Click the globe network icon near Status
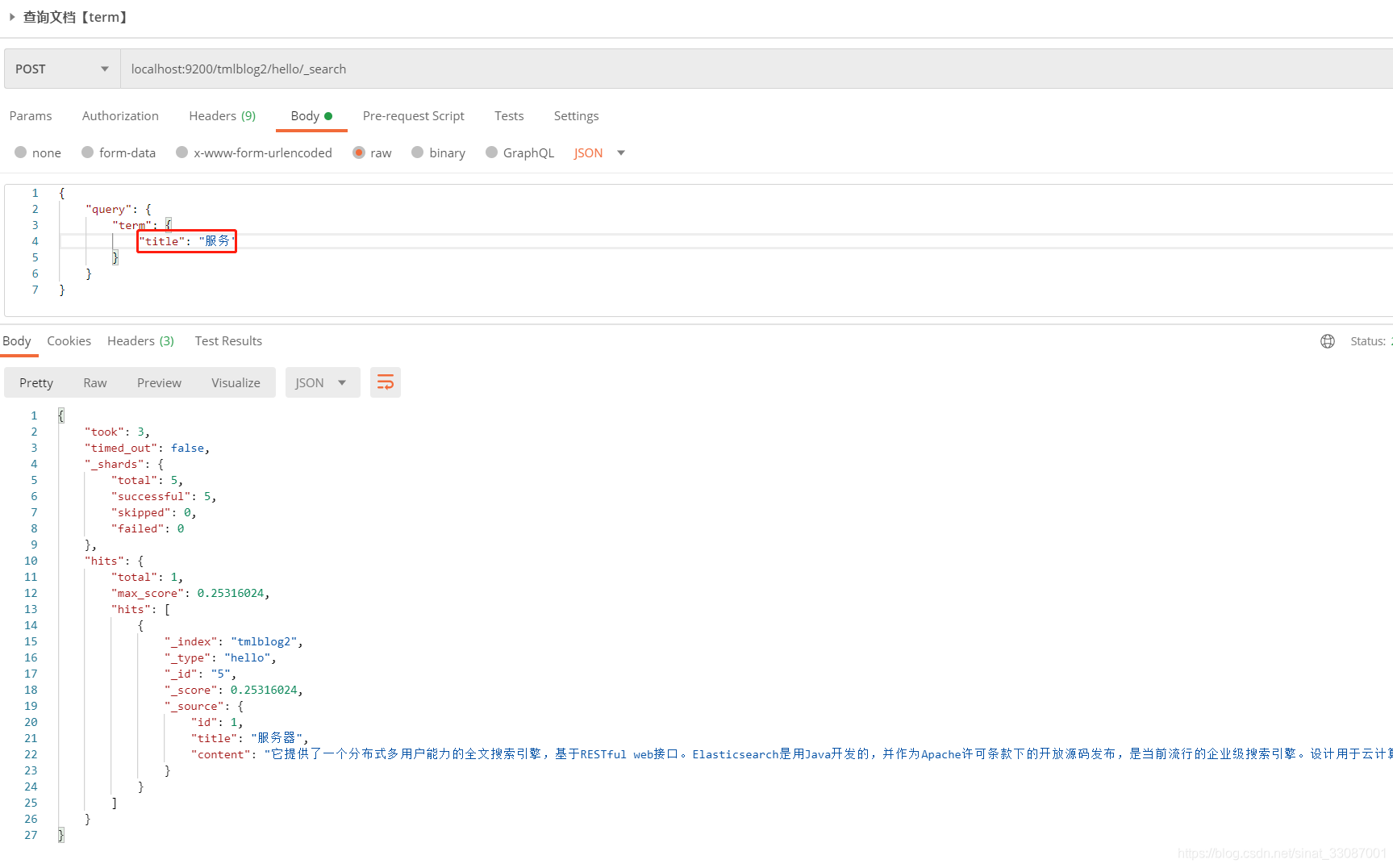 tap(1328, 341)
